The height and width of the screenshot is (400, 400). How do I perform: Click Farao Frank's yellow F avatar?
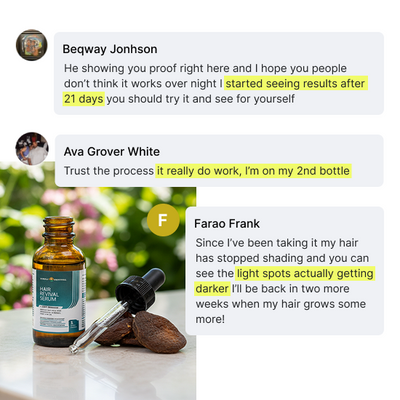163,220
